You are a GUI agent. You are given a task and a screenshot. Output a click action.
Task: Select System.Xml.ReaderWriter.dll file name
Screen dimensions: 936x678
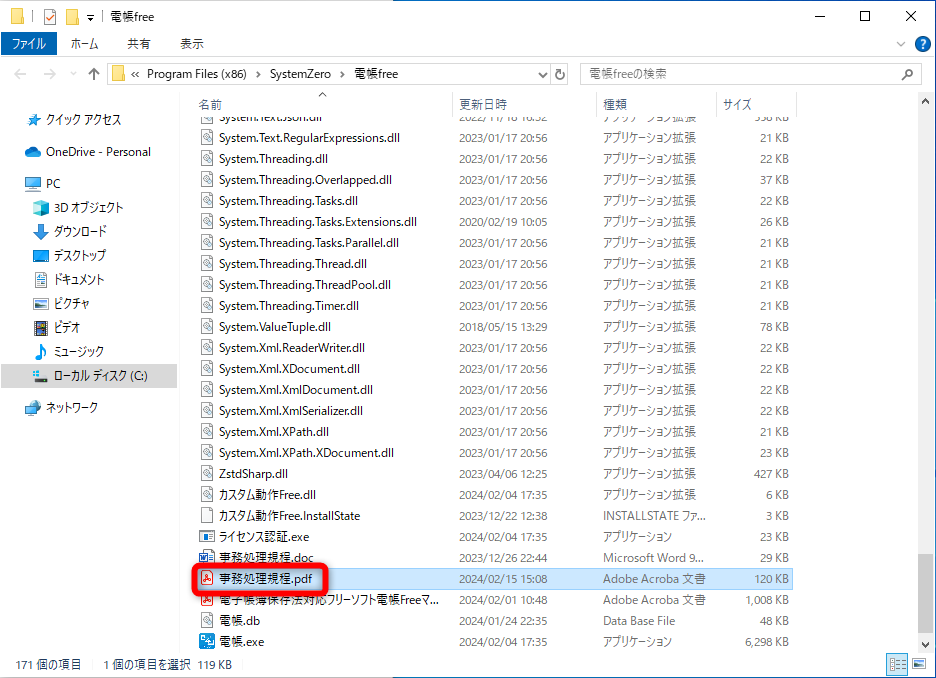[291, 348]
